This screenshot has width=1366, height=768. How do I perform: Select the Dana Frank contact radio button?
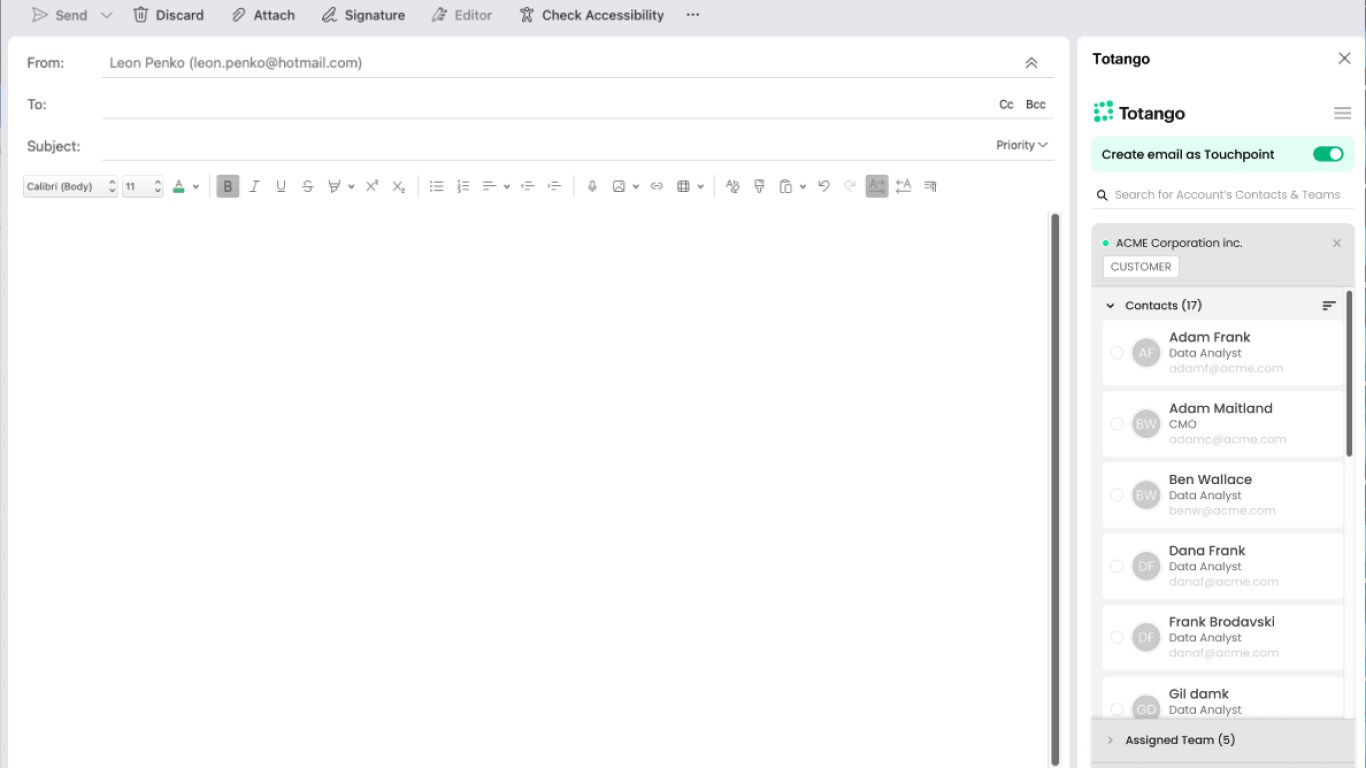tap(1117, 565)
